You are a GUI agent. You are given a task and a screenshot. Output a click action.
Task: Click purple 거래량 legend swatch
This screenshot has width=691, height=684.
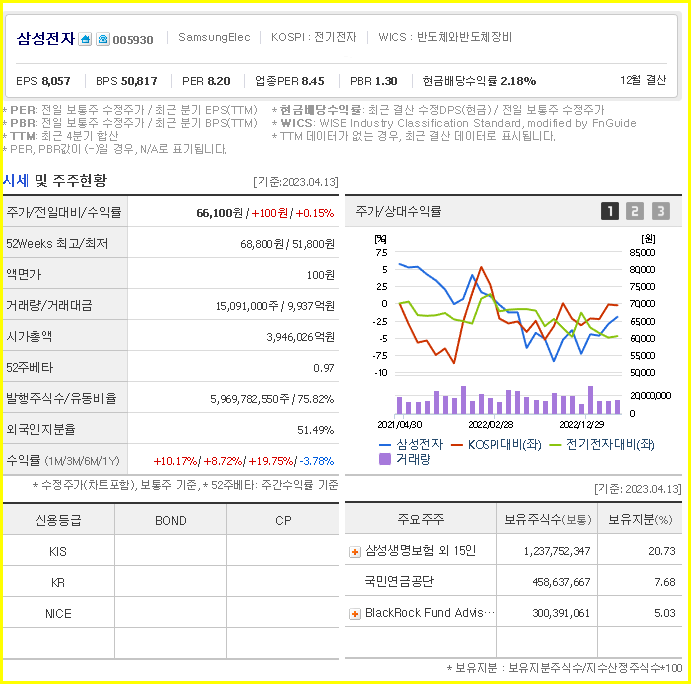point(385,459)
